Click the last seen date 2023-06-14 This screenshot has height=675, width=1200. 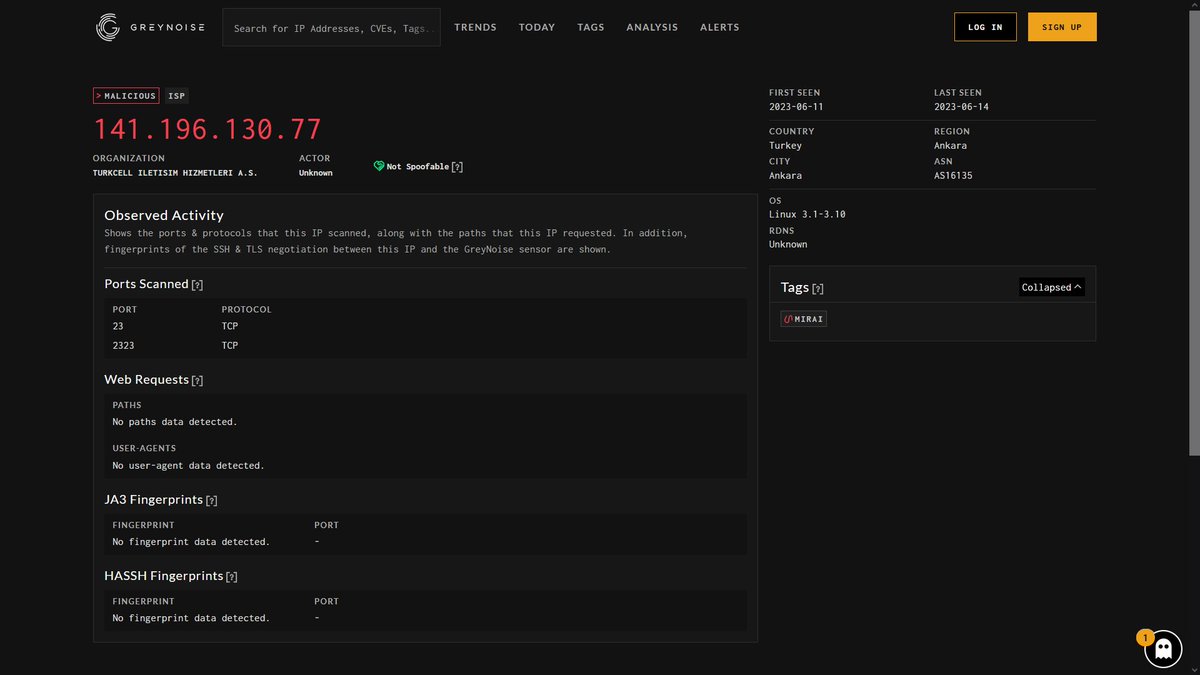point(961,107)
